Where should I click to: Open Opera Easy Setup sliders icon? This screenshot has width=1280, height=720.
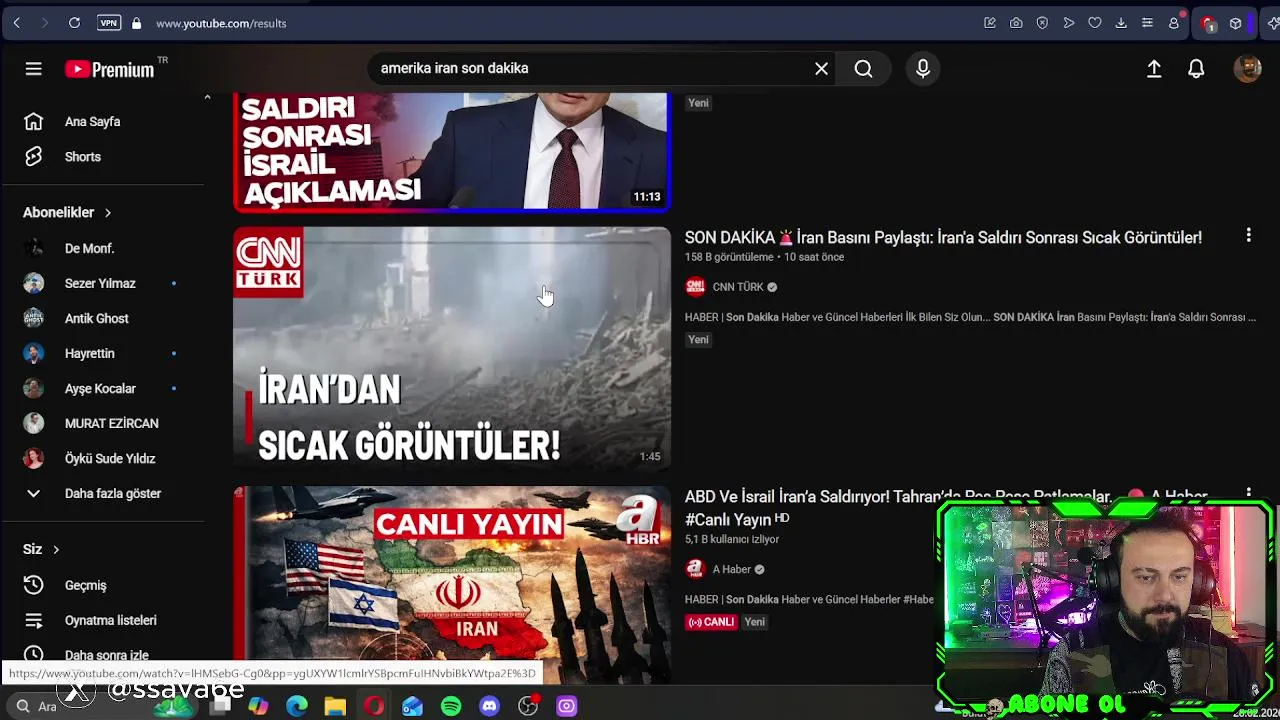click(x=1147, y=23)
